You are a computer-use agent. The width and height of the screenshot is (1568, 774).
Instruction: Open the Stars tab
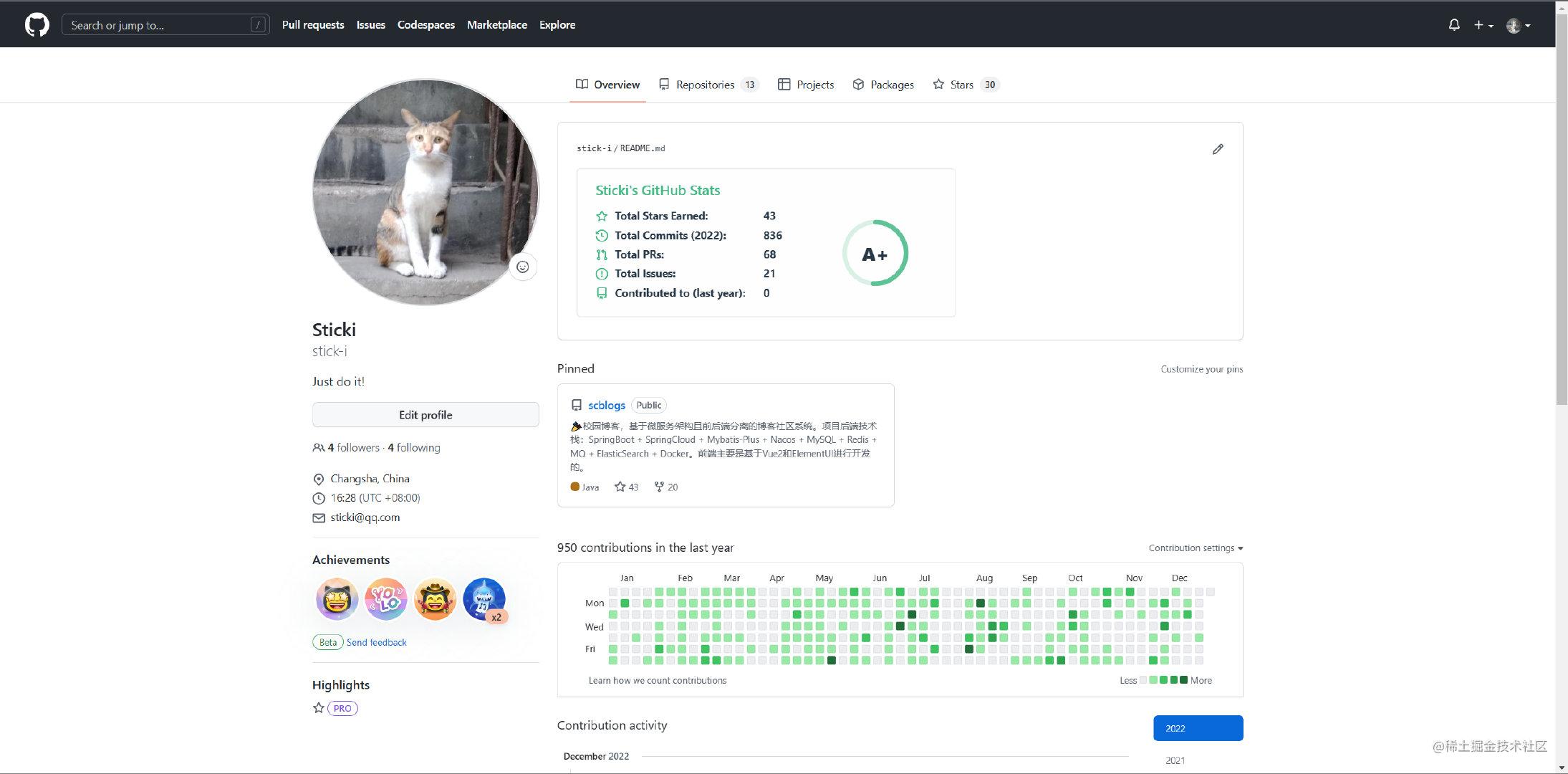961,85
